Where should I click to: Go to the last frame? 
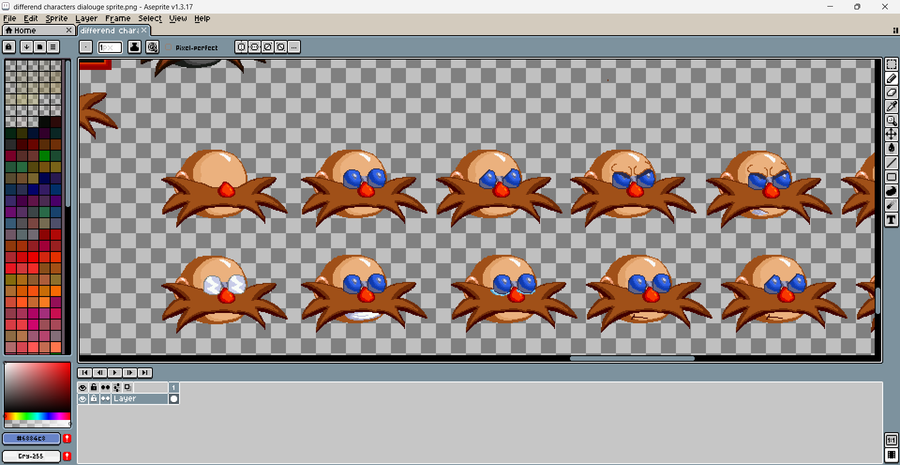[x=145, y=373]
